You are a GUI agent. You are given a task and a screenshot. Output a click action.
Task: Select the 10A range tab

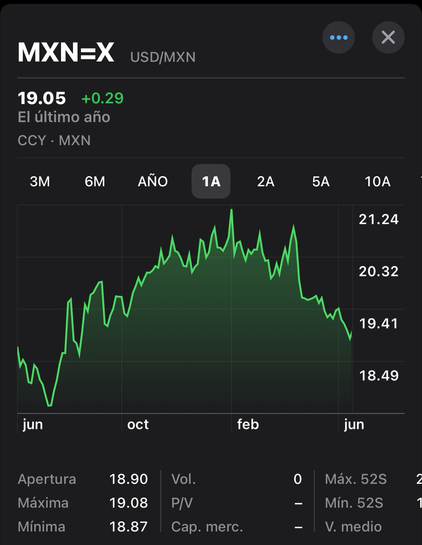[377, 181]
